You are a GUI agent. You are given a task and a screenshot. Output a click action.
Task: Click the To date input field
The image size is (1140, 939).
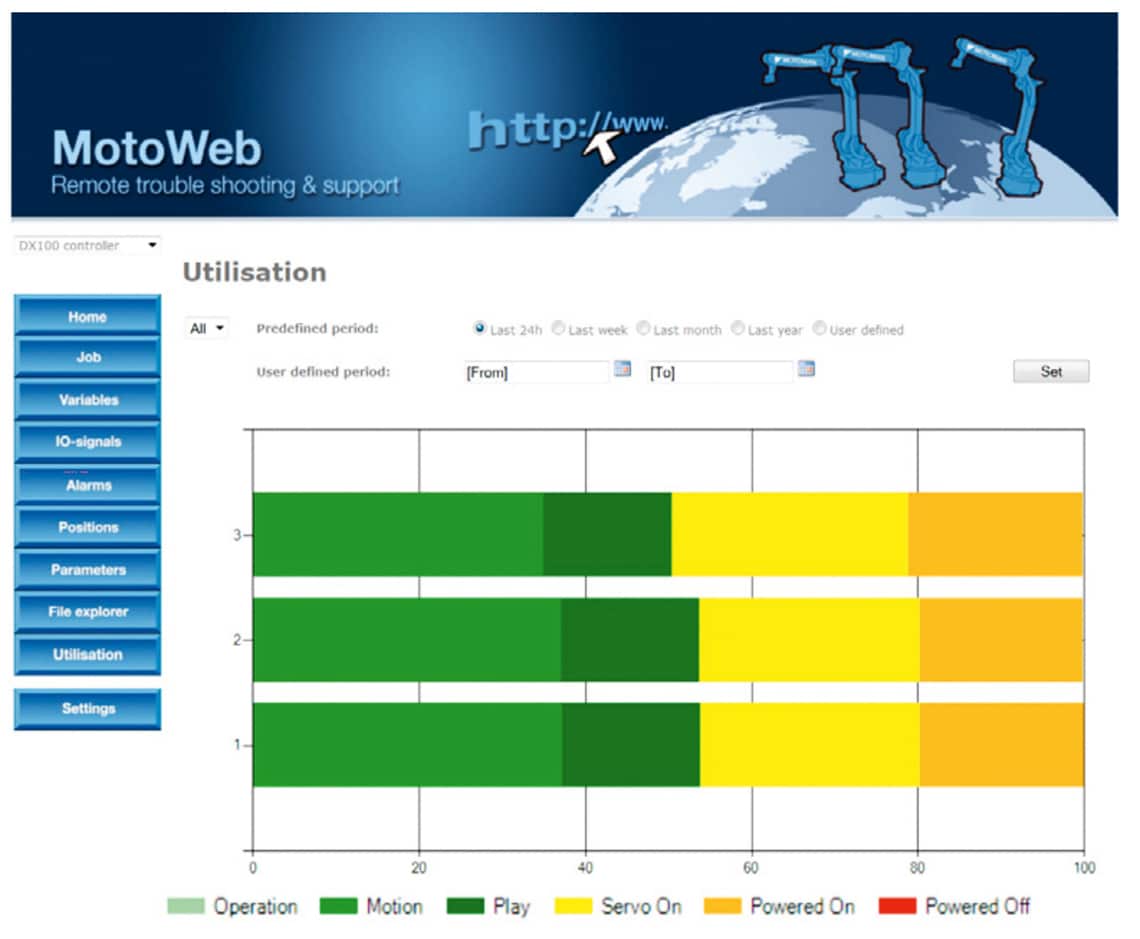(x=720, y=373)
